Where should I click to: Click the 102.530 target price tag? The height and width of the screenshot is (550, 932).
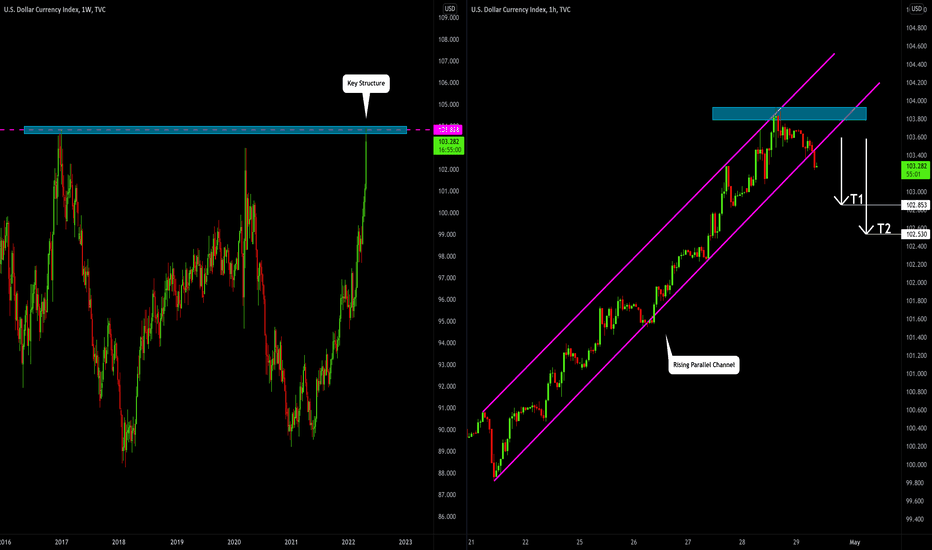tap(915, 234)
